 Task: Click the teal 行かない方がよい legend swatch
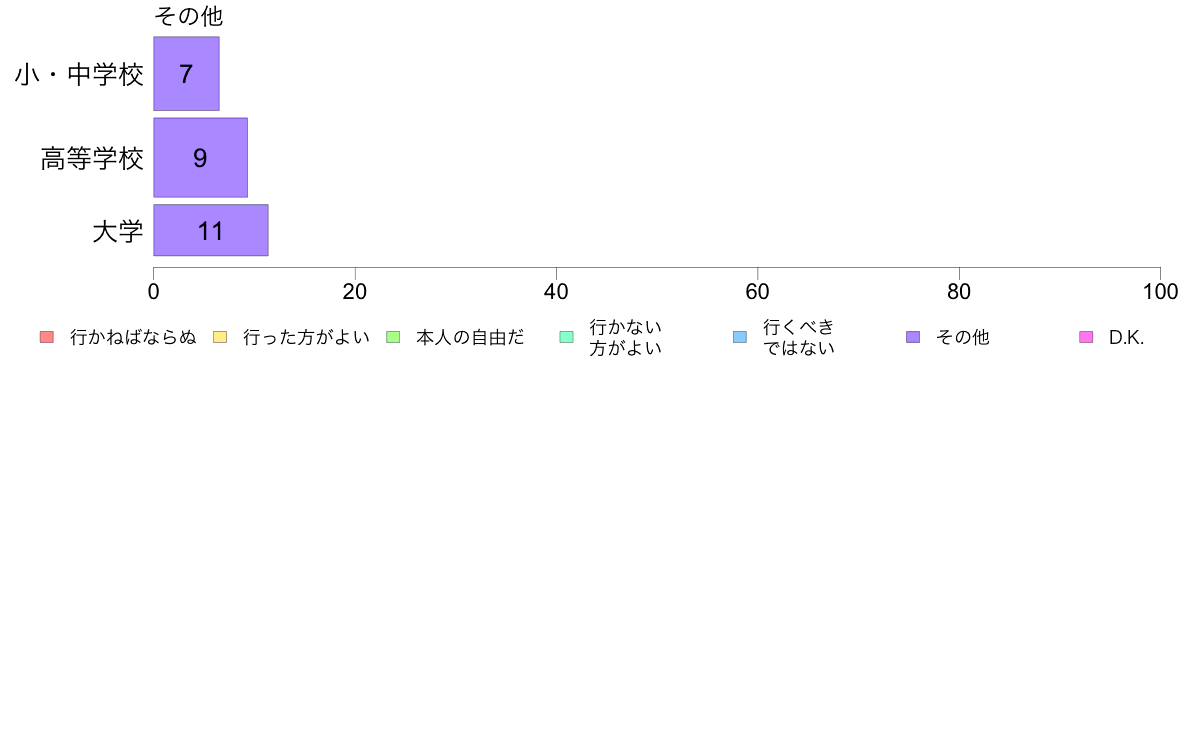566,337
